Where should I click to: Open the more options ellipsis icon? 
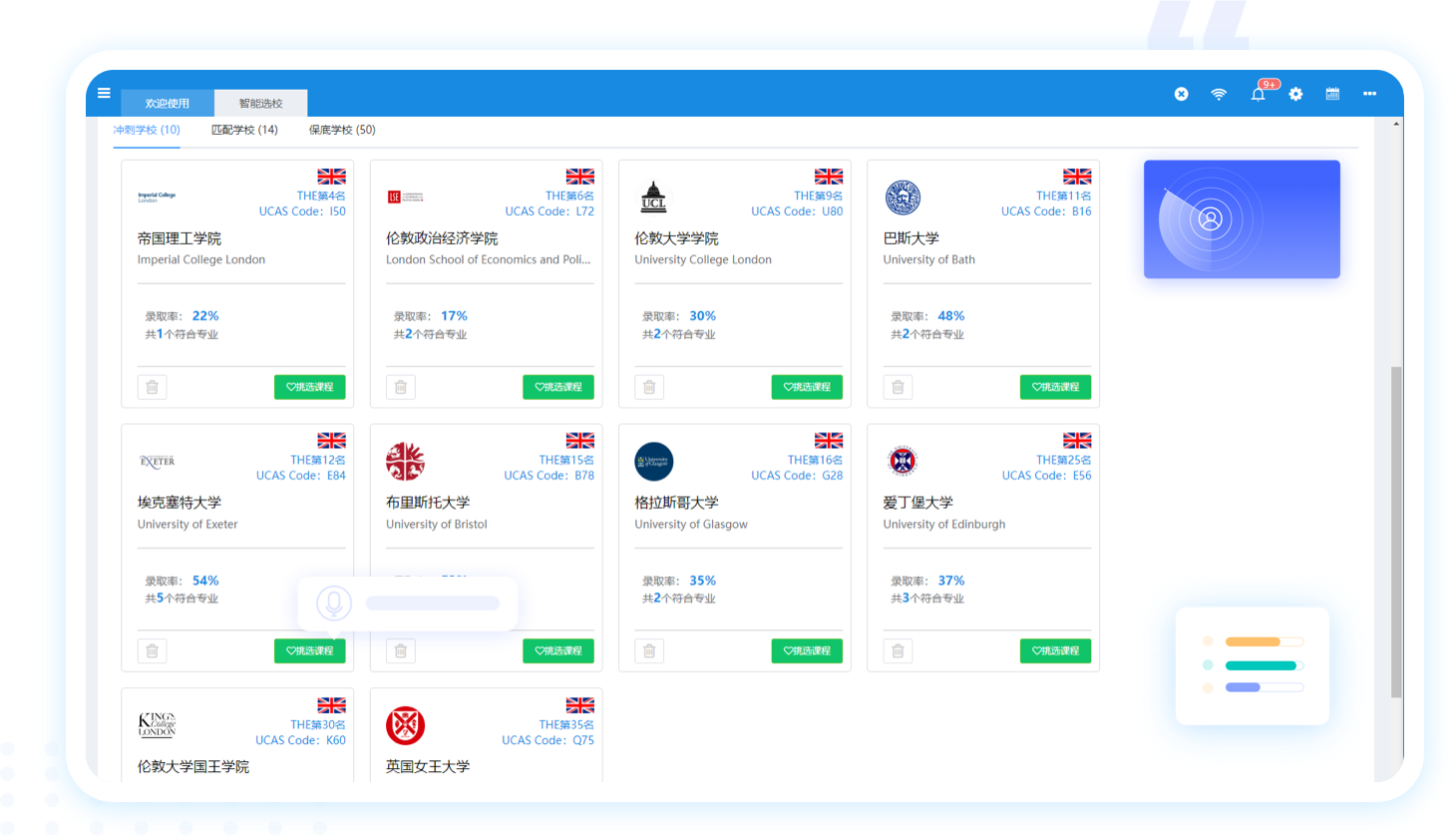[x=1370, y=94]
